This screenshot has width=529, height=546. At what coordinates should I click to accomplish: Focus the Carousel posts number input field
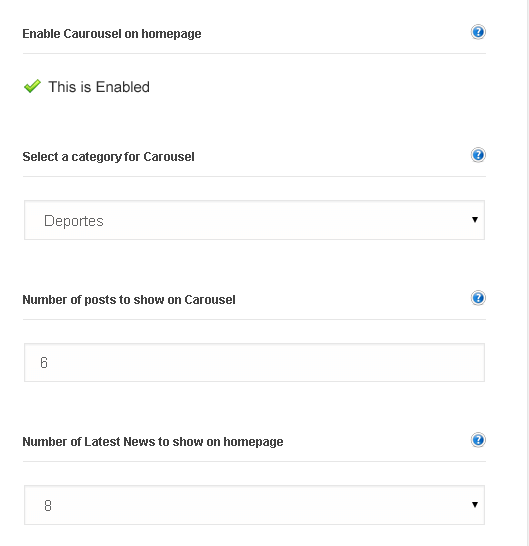click(254, 362)
